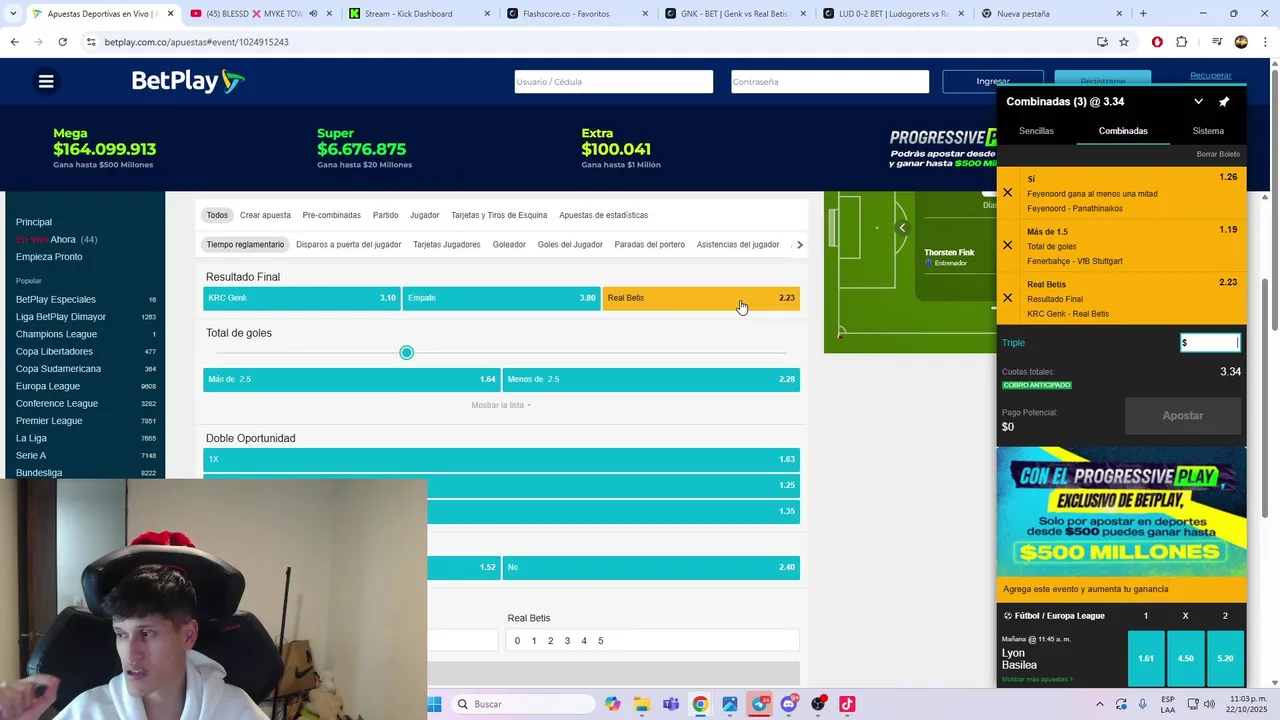Open Mostrar más apuestas for Lyon-Basilea

(x=1037, y=680)
